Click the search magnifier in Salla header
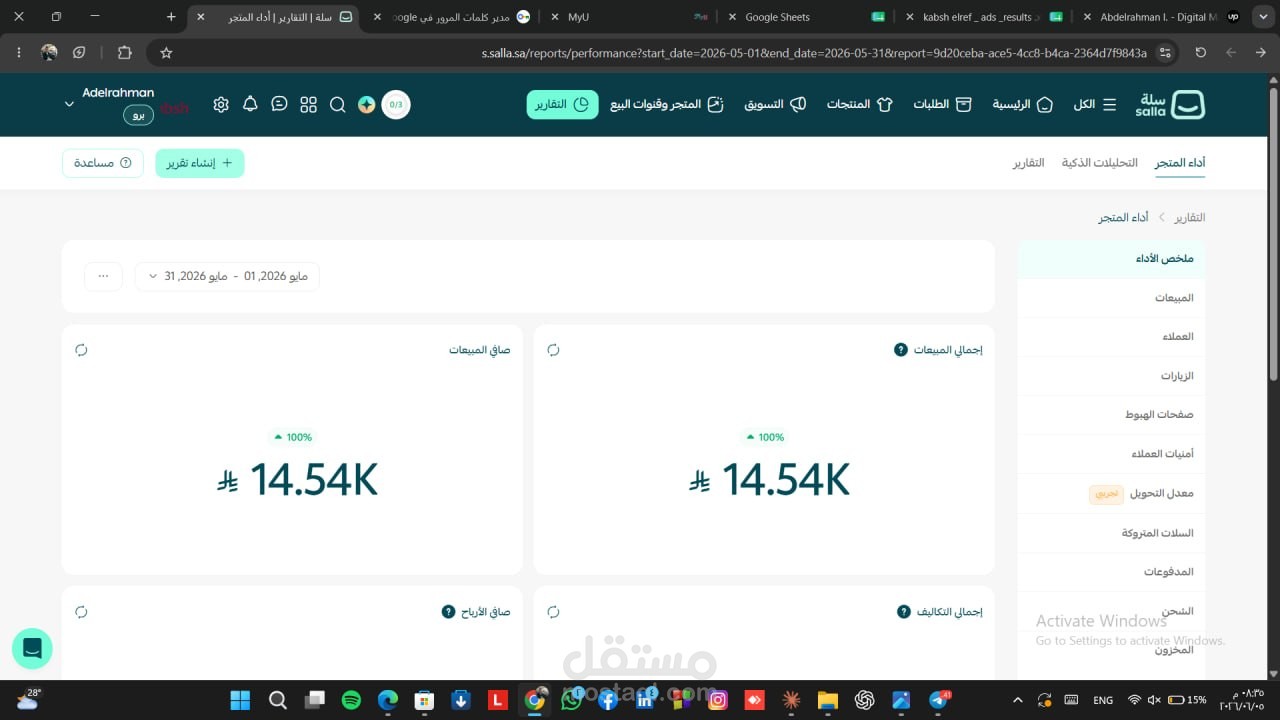Viewport: 1280px width, 720px height. click(337, 104)
